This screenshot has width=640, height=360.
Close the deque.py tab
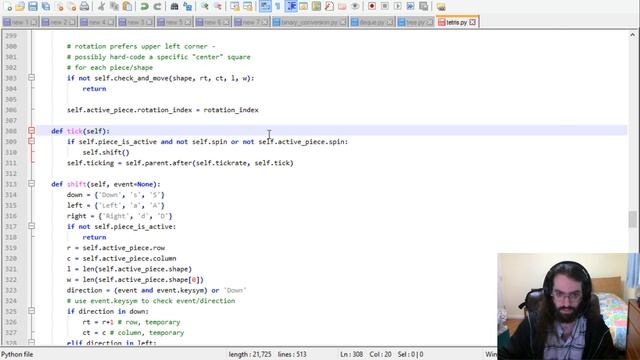390,22
